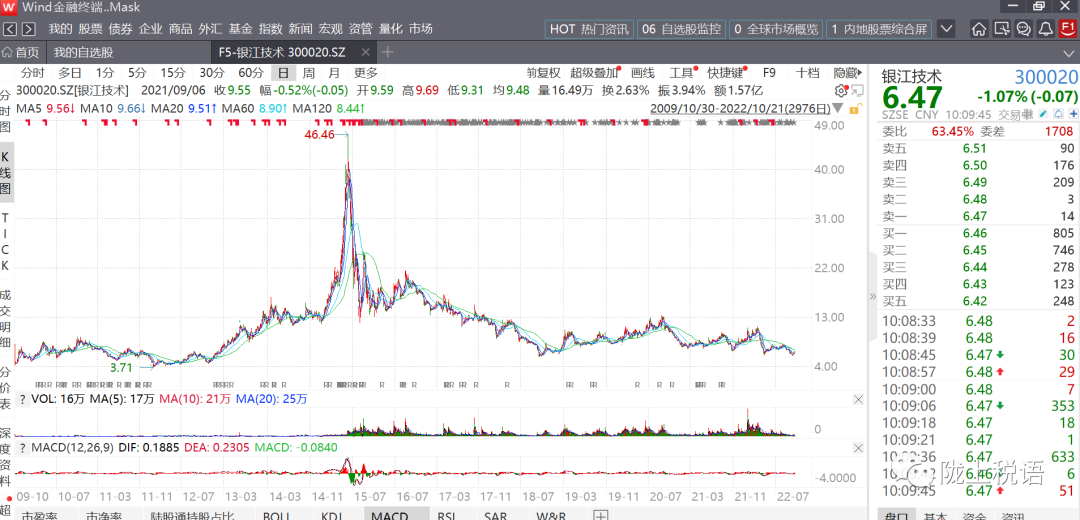
Task: Open the 快捷键 shortcuts dropdown
Action: coord(725,73)
